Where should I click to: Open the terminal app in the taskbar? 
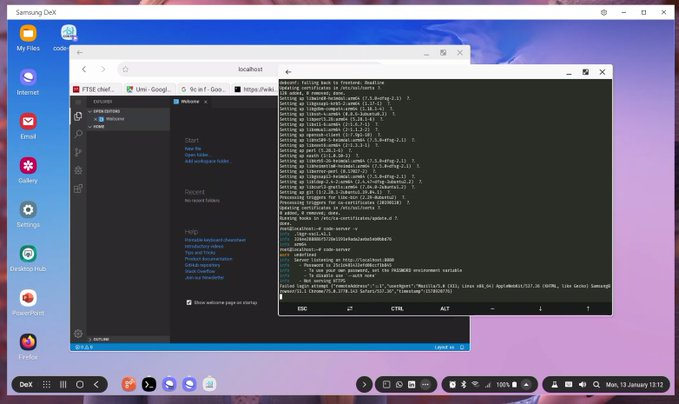pos(149,384)
